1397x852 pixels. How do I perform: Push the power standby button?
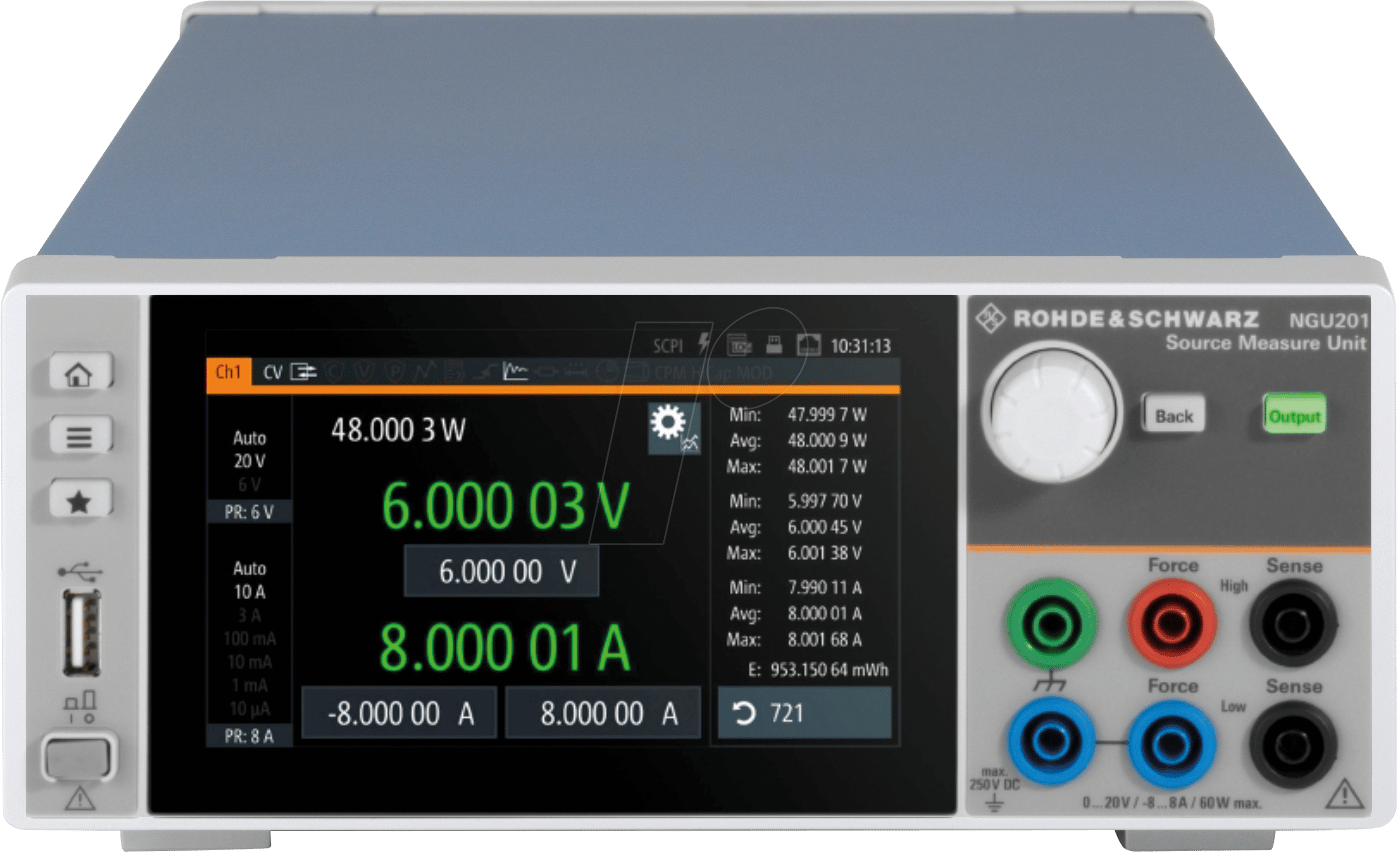pos(80,759)
